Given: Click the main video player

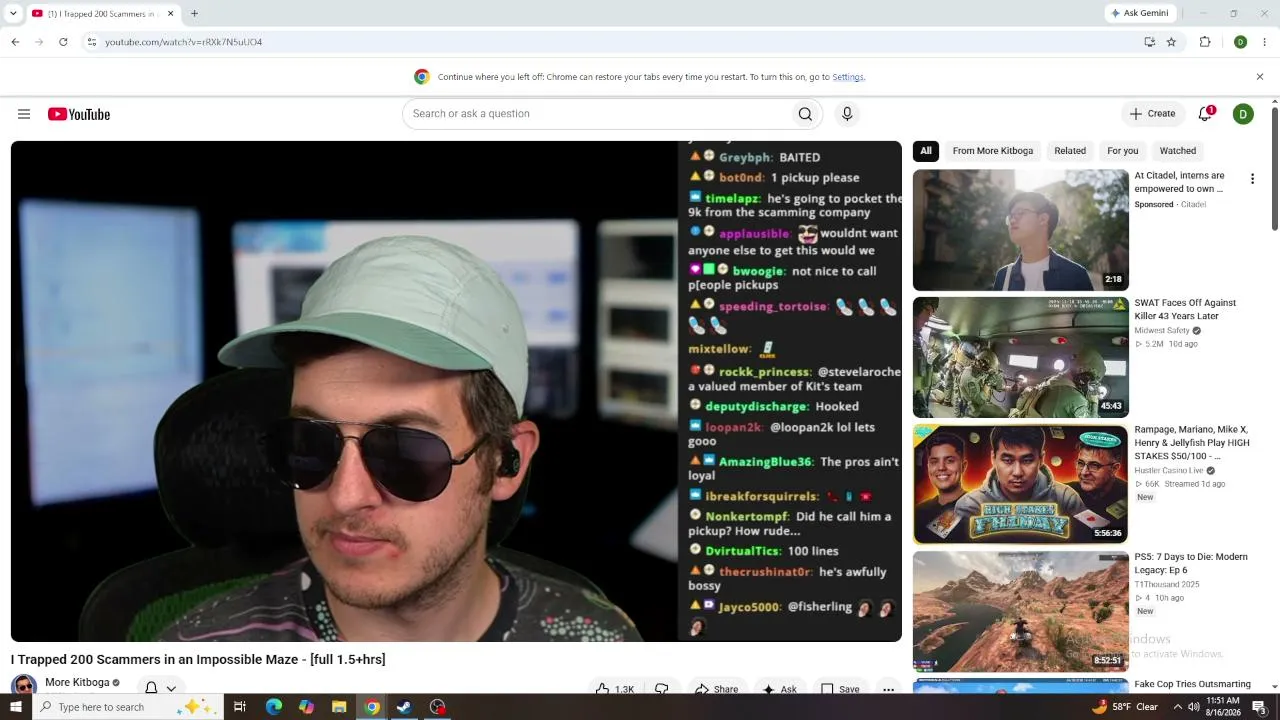Looking at the screenshot, I should coord(456,391).
